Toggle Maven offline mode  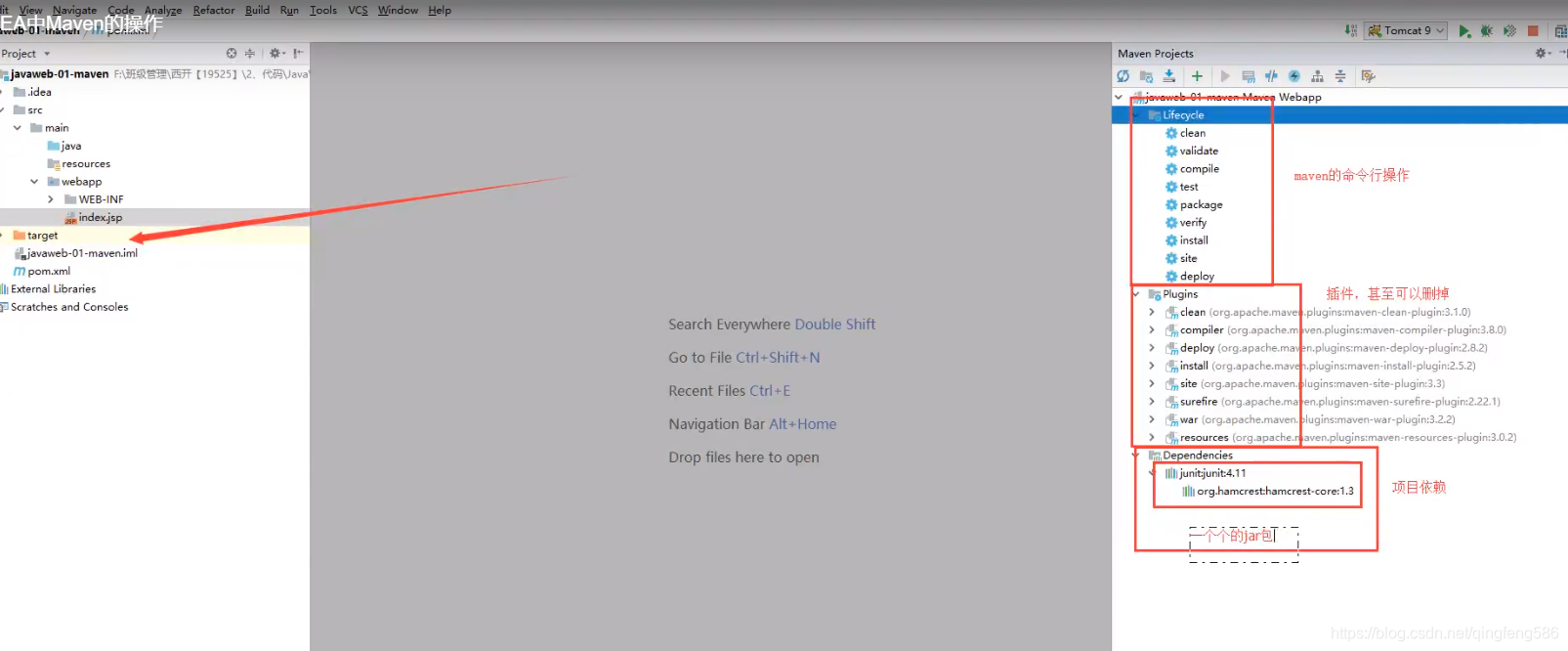(1271, 76)
